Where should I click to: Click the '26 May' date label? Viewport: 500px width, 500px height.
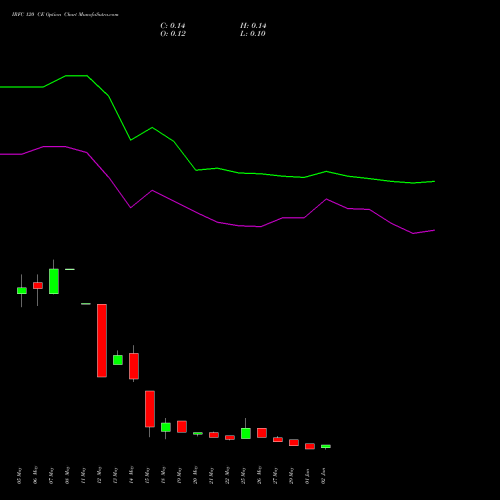pos(259,476)
